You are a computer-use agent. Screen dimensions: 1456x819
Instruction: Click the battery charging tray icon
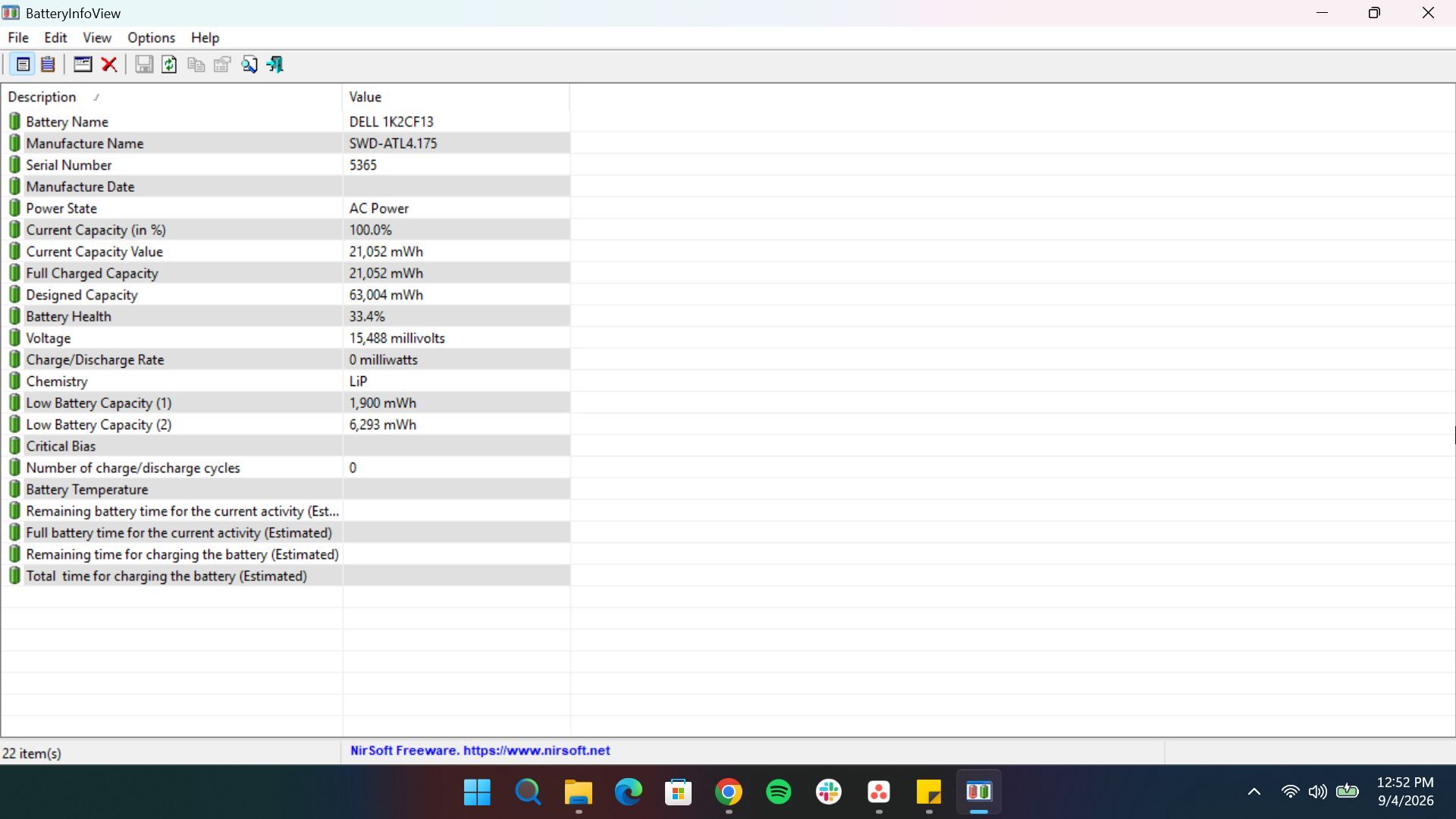[1348, 792]
